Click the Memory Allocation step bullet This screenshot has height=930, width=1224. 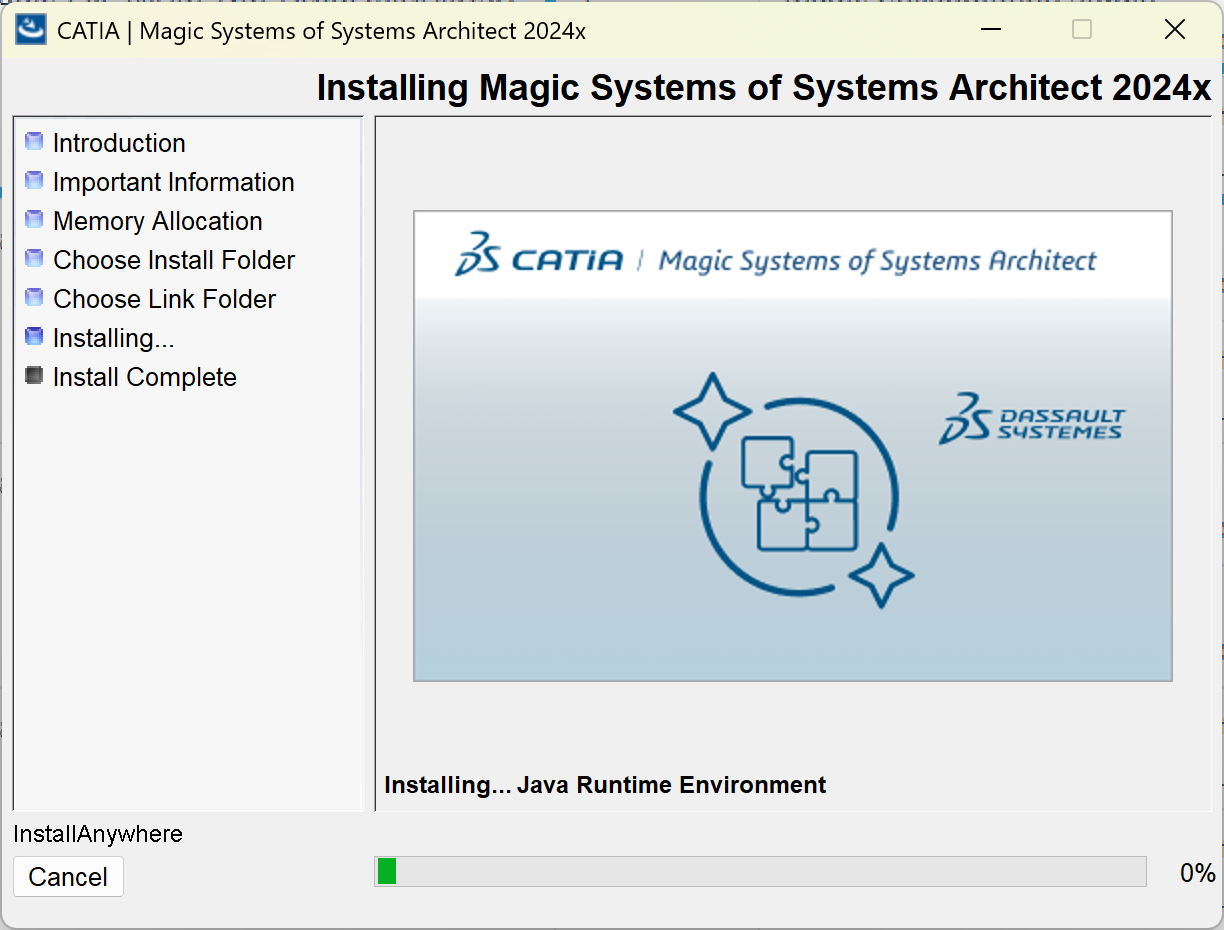coord(34,220)
